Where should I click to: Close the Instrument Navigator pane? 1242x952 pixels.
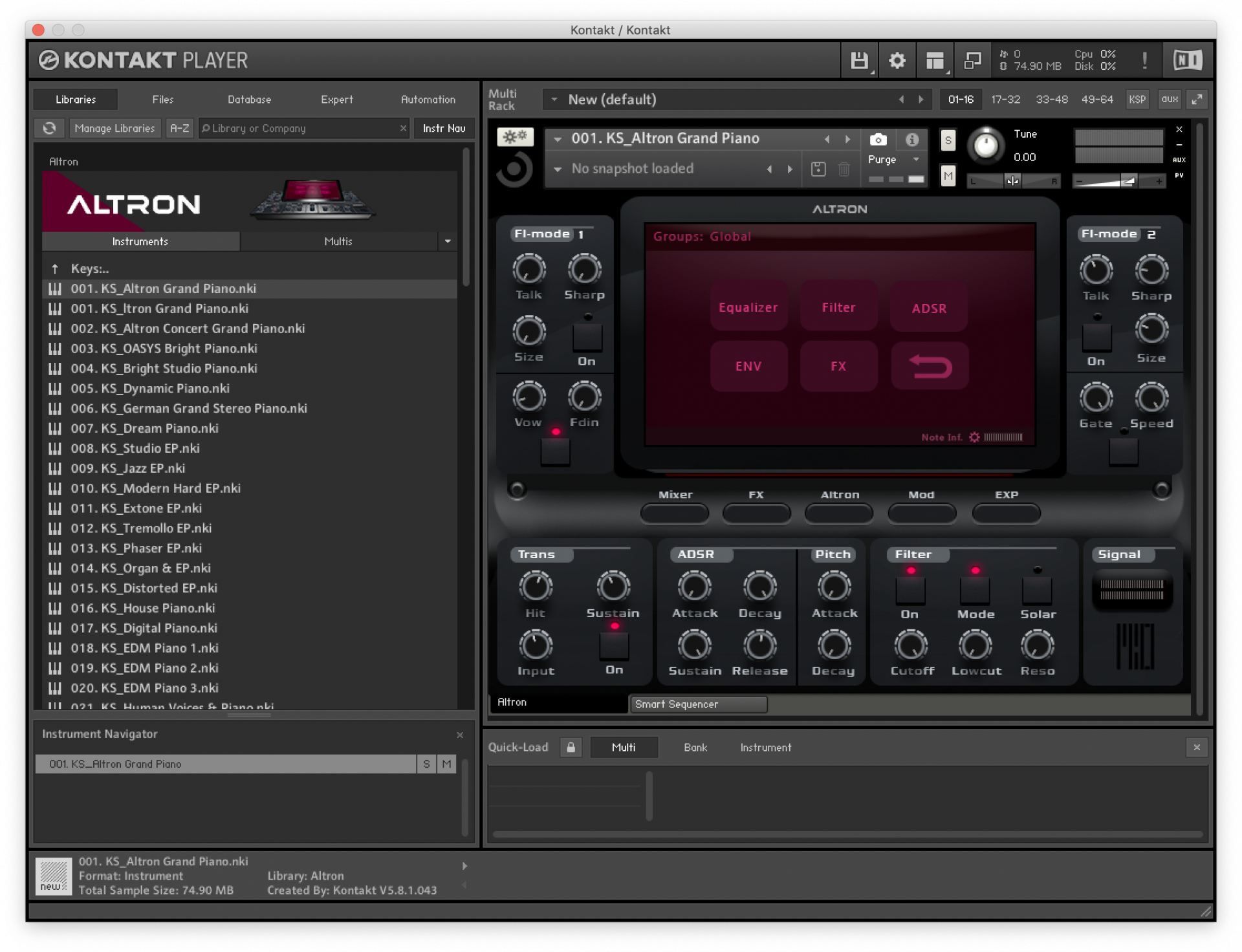pyautogui.click(x=460, y=735)
